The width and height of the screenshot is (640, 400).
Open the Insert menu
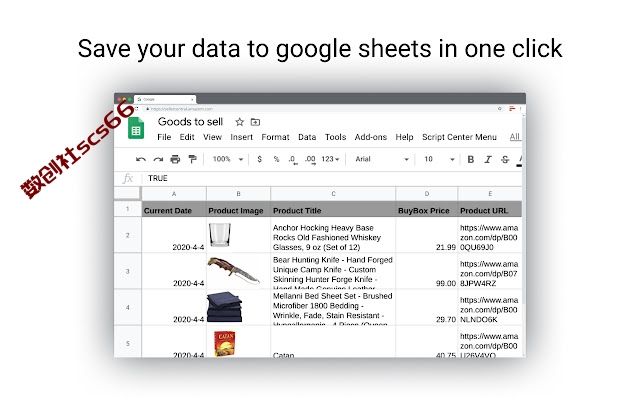pos(242,137)
